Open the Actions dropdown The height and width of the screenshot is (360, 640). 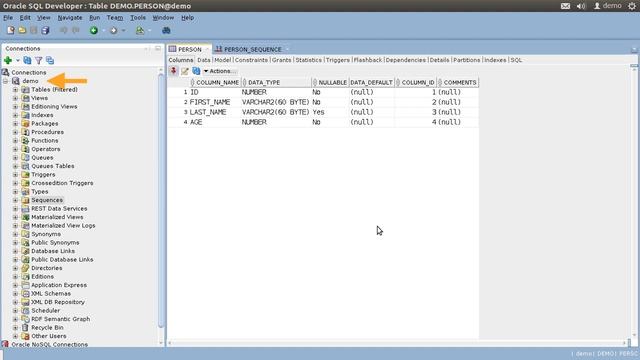(220, 71)
